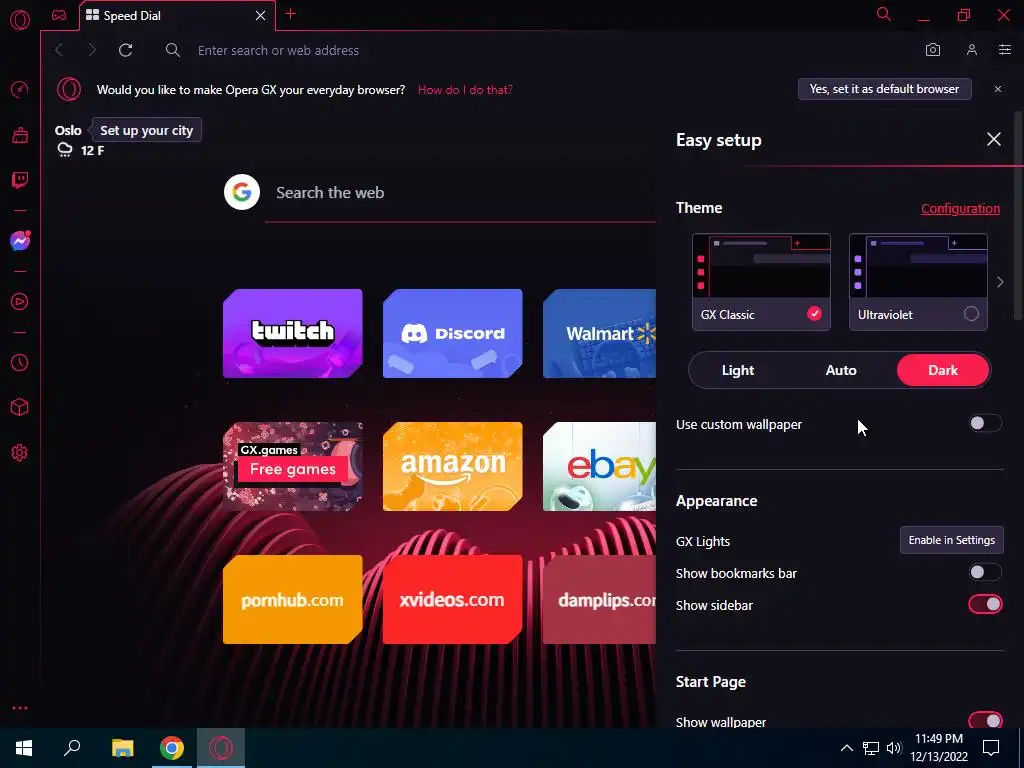Open the Walmart speed dial tile

[599, 333]
